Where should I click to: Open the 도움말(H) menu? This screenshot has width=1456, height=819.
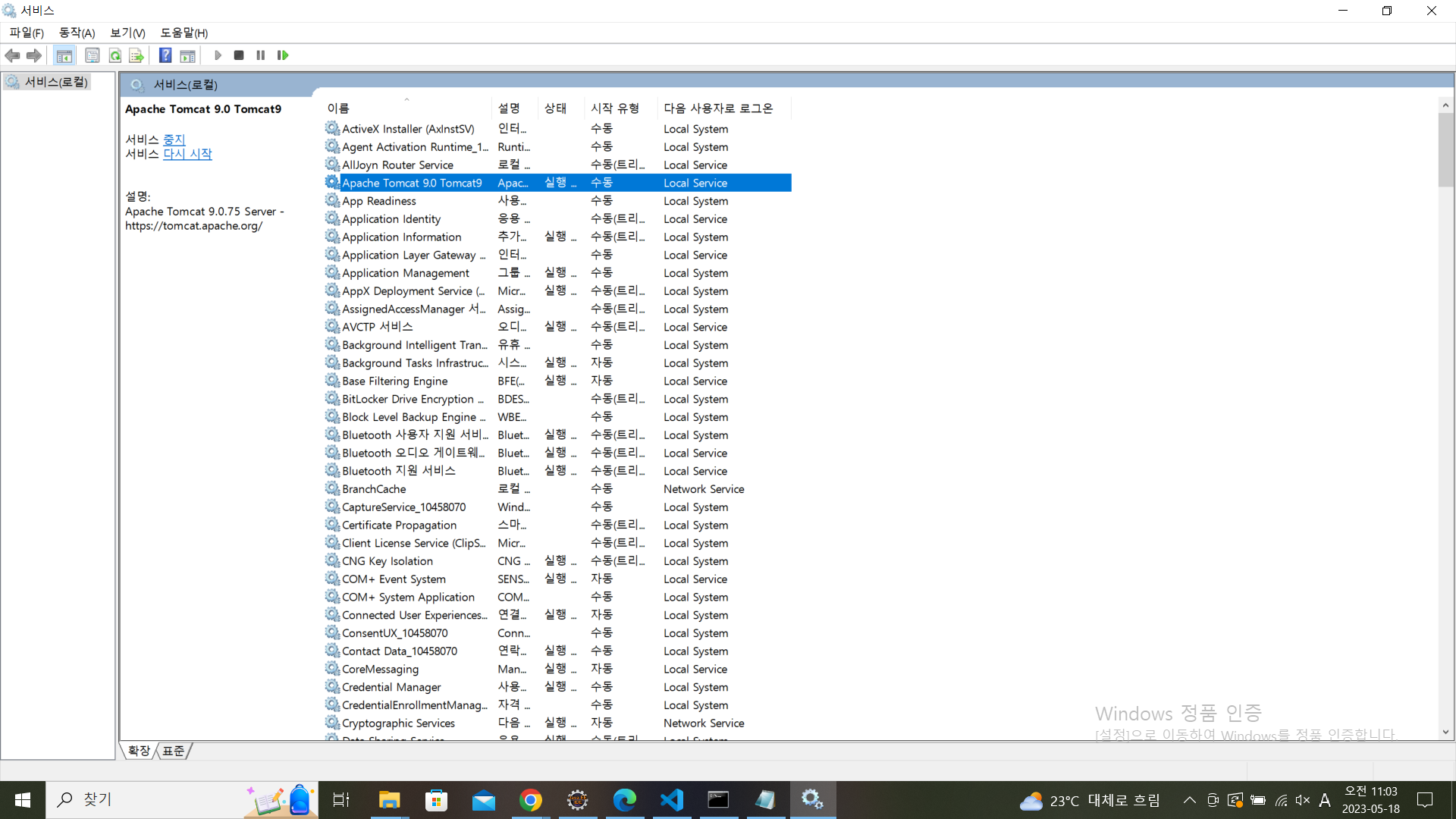tap(184, 33)
